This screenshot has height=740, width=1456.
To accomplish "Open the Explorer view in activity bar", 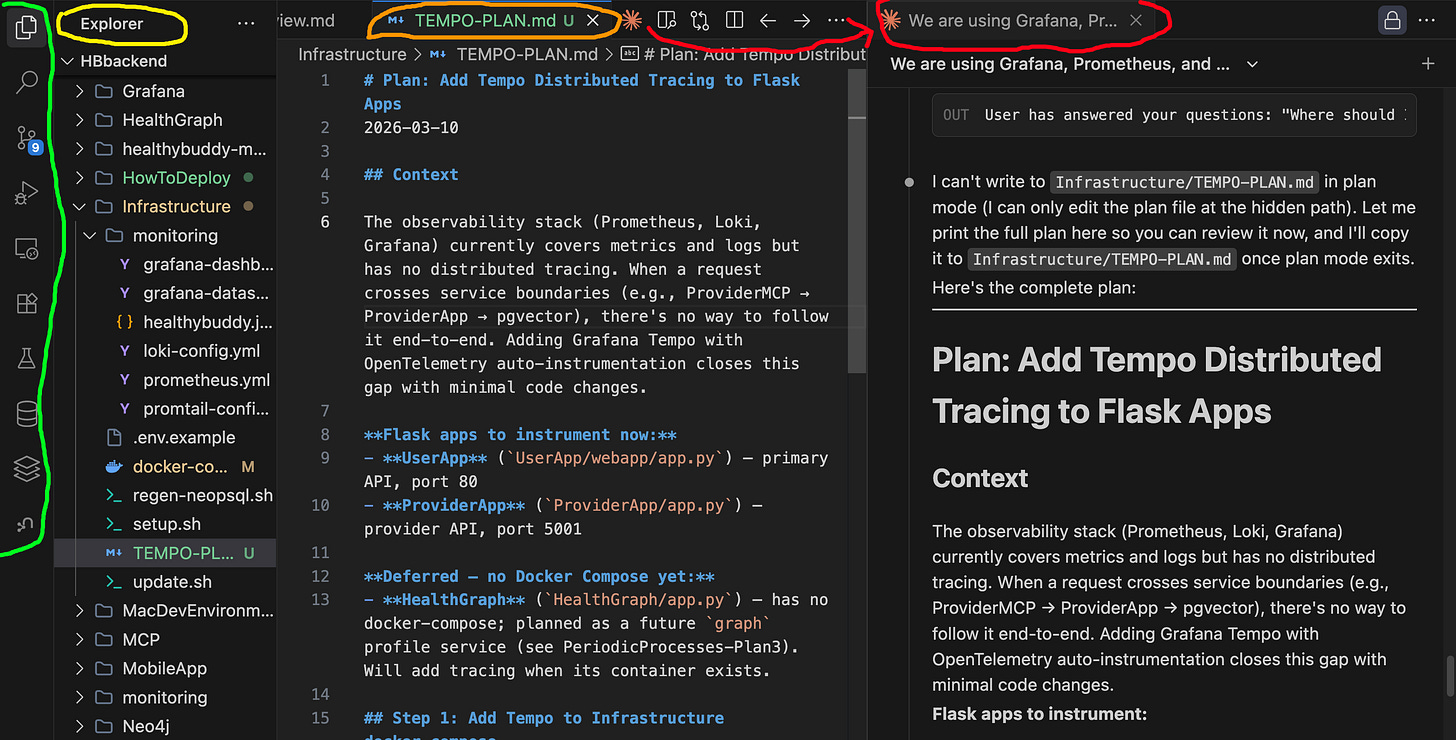I will 27,28.
